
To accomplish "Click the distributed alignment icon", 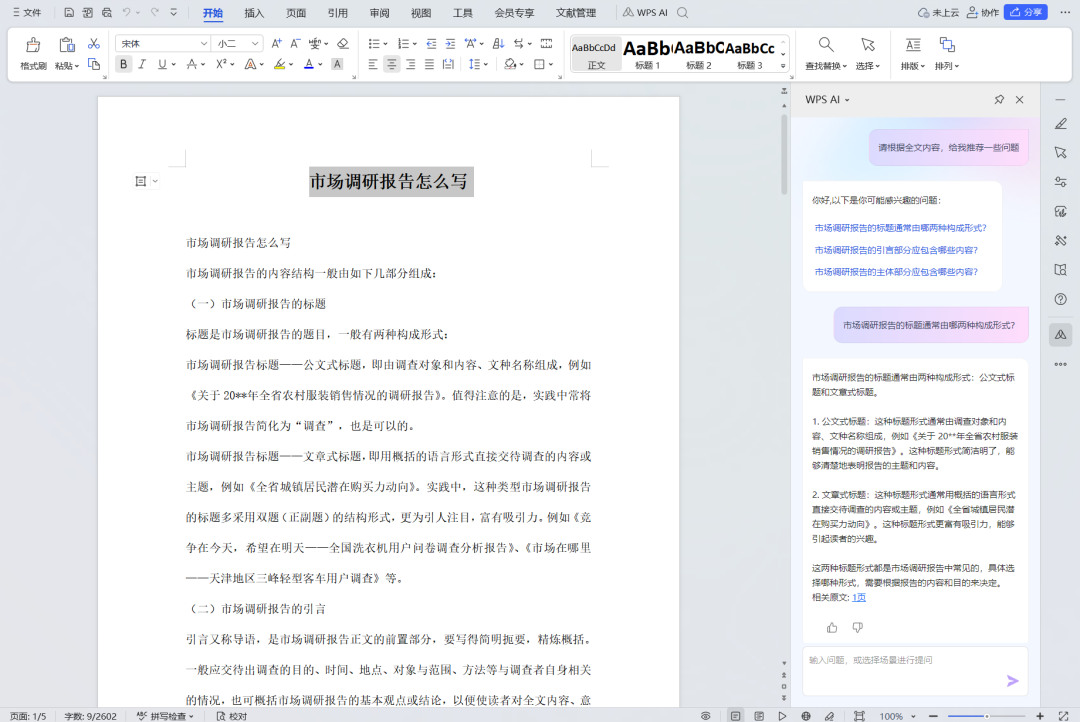I will tap(448, 64).
